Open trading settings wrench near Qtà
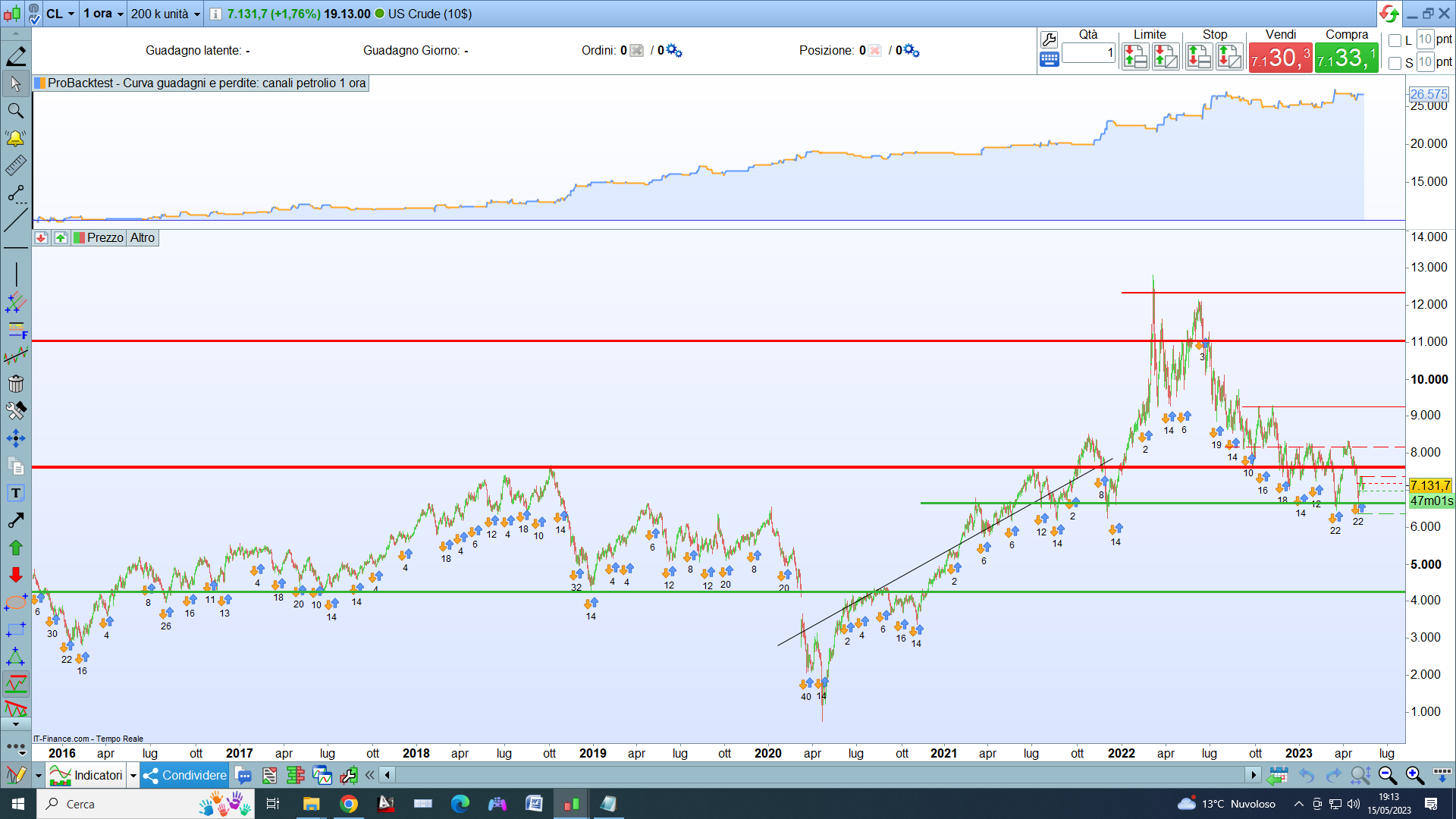Screen dimensions: 1456x819 [1050, 40]
